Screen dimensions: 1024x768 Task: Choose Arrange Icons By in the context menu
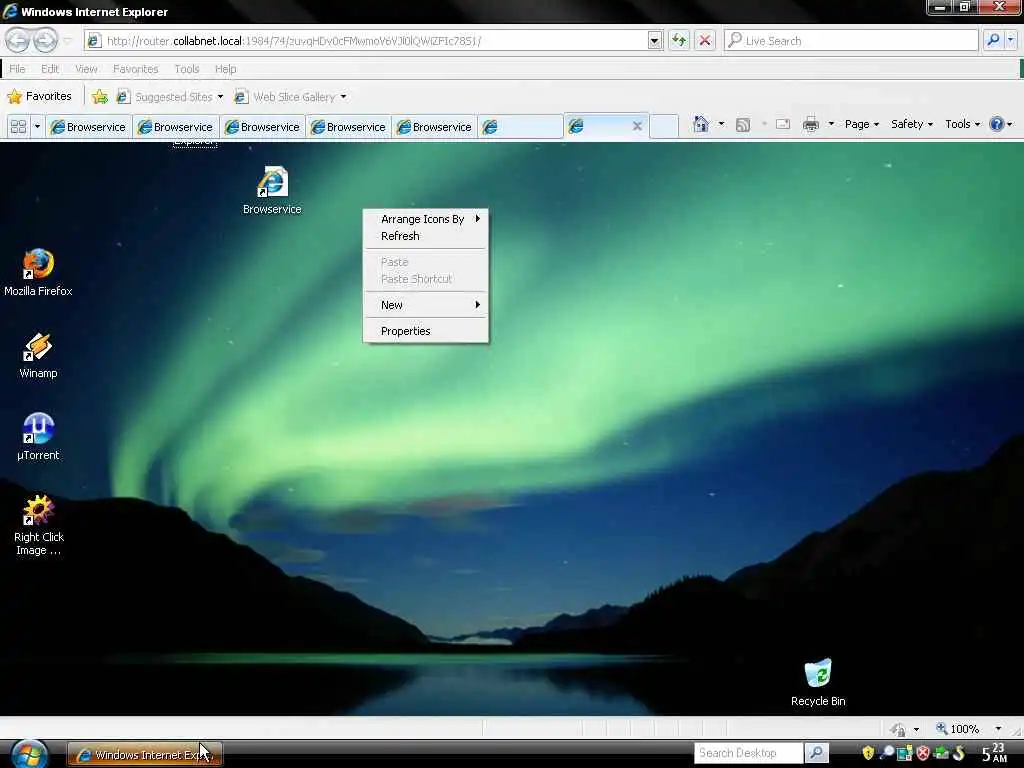pos(425,219)
